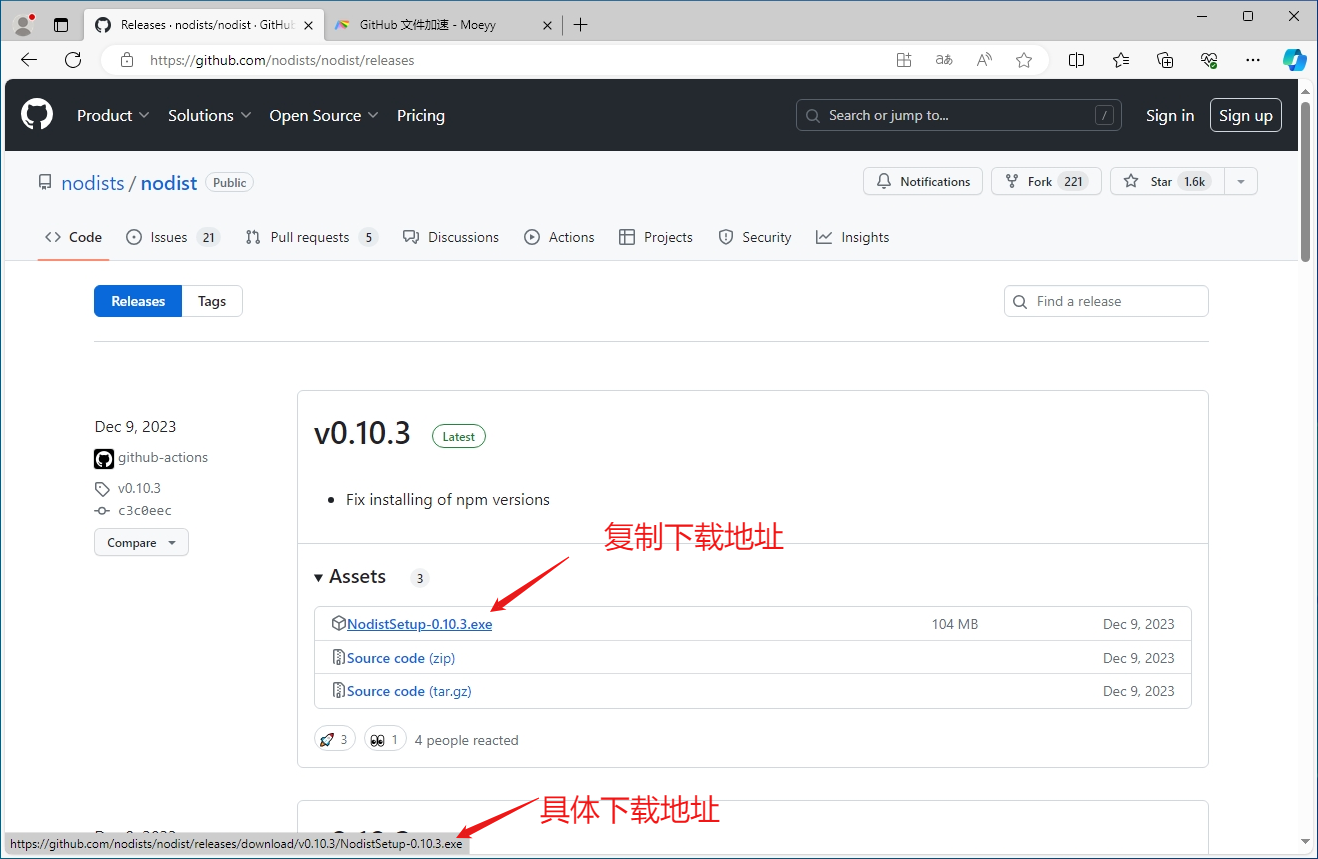
Task: Download NodistSetup-0.10.3.exe
Action: [420, 624]
